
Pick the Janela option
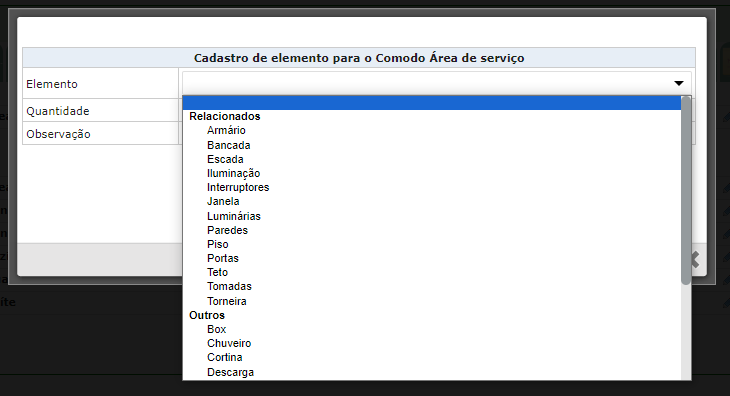pos(223,201)
